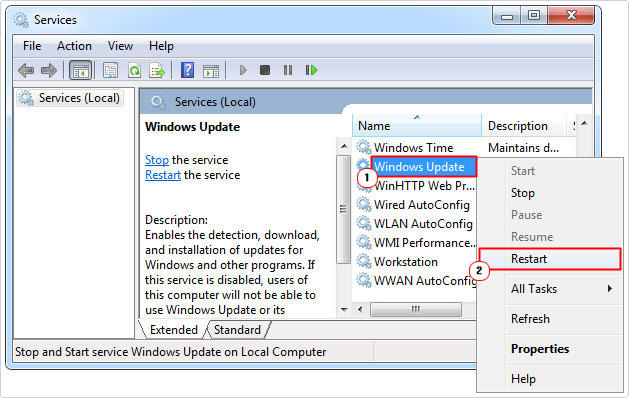Click the WMI Performance gear icon
Screen dimensions: 629x398
tap(363, 242)
